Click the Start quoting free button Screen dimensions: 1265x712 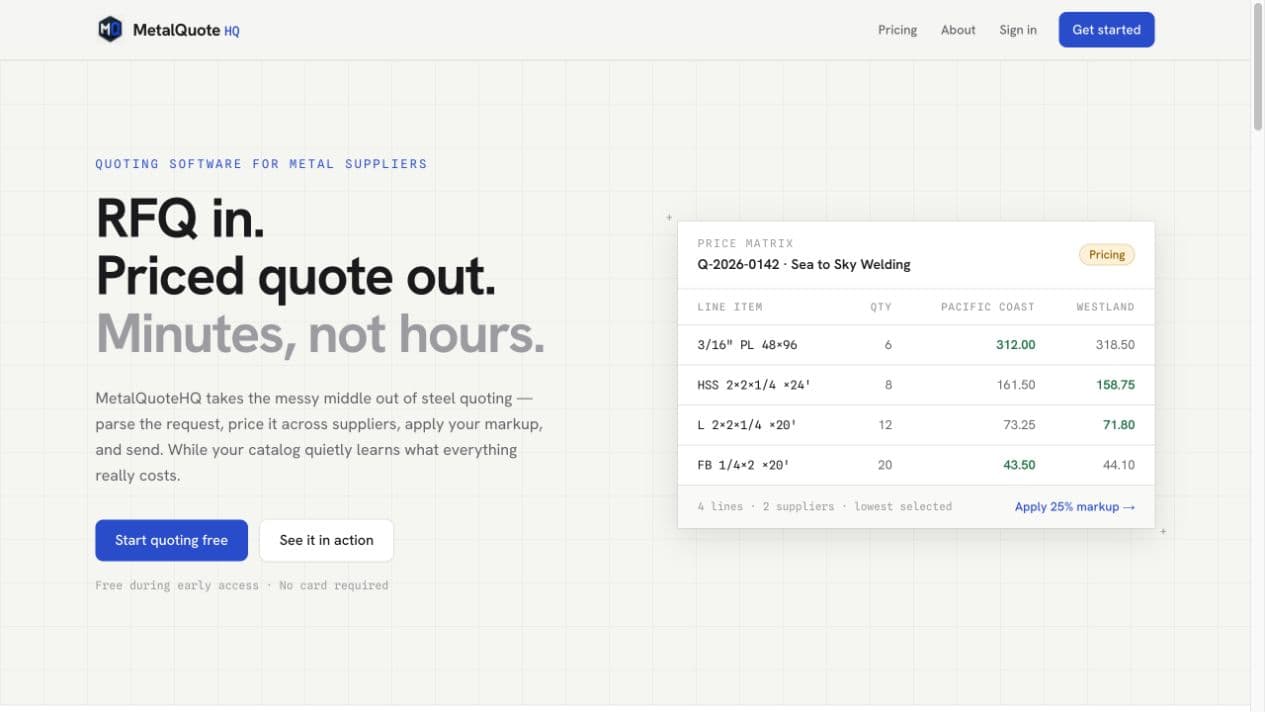click(171, 540)
